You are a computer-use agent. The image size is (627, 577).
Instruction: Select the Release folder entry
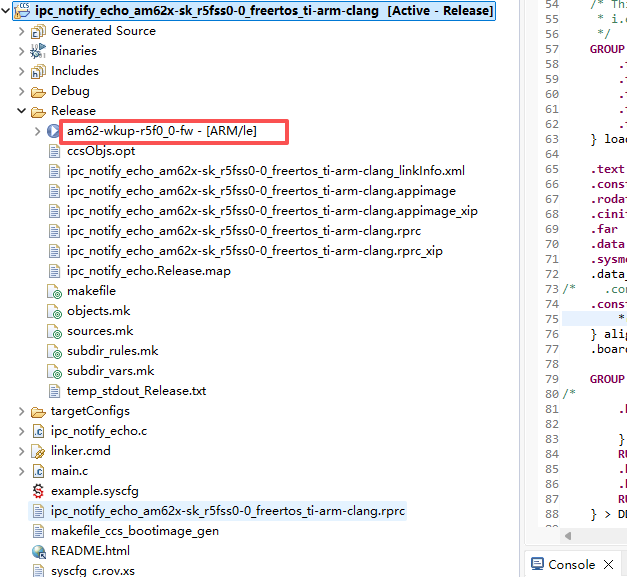pyautogui.click(x=74, y=111)
